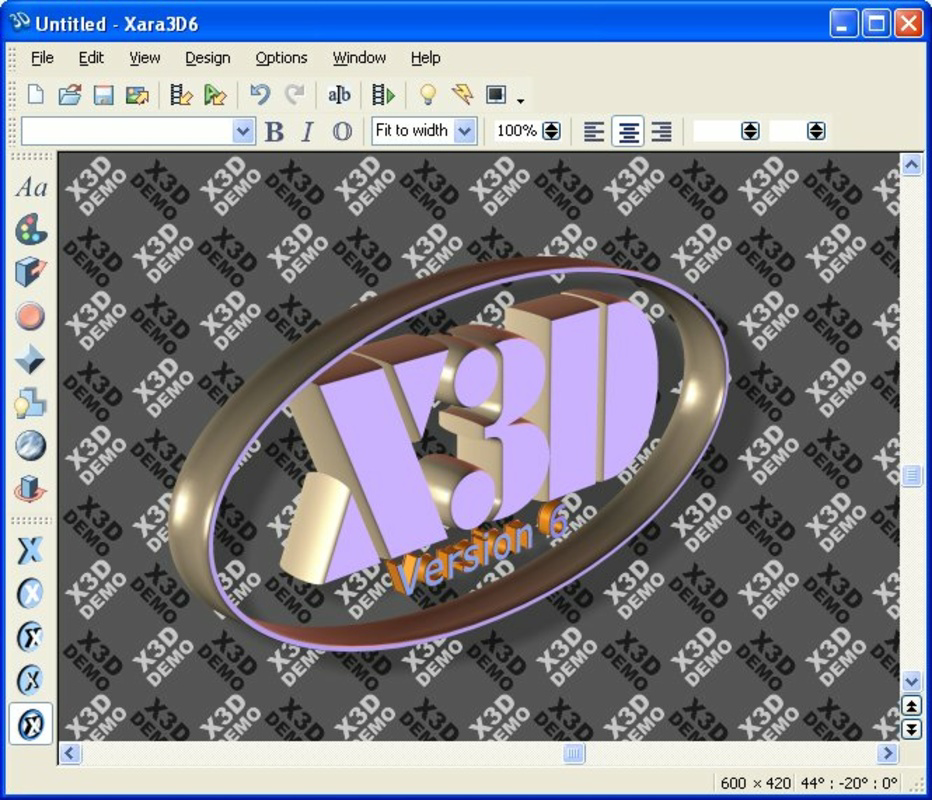The image size is (932, 800).
Task: Click the font name input field
Action: [x=127, y=131]
